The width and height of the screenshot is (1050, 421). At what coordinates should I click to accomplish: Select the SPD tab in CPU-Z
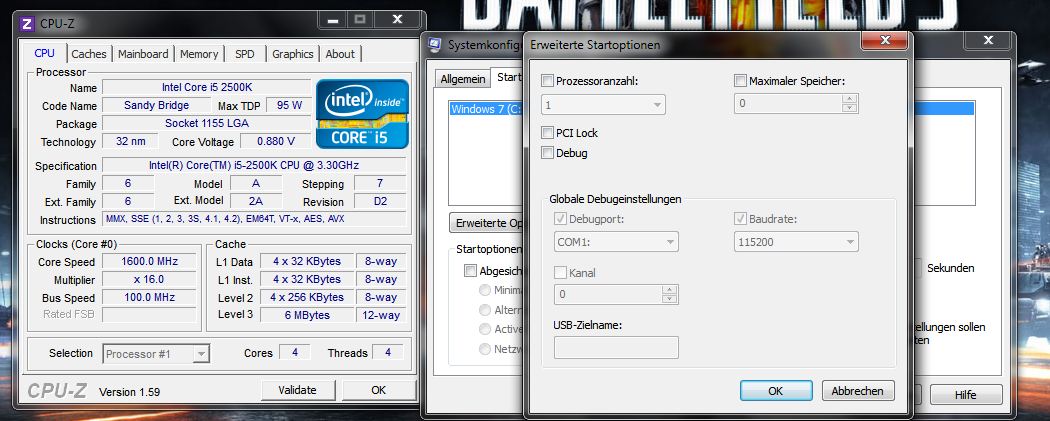(x=244, y=54)
